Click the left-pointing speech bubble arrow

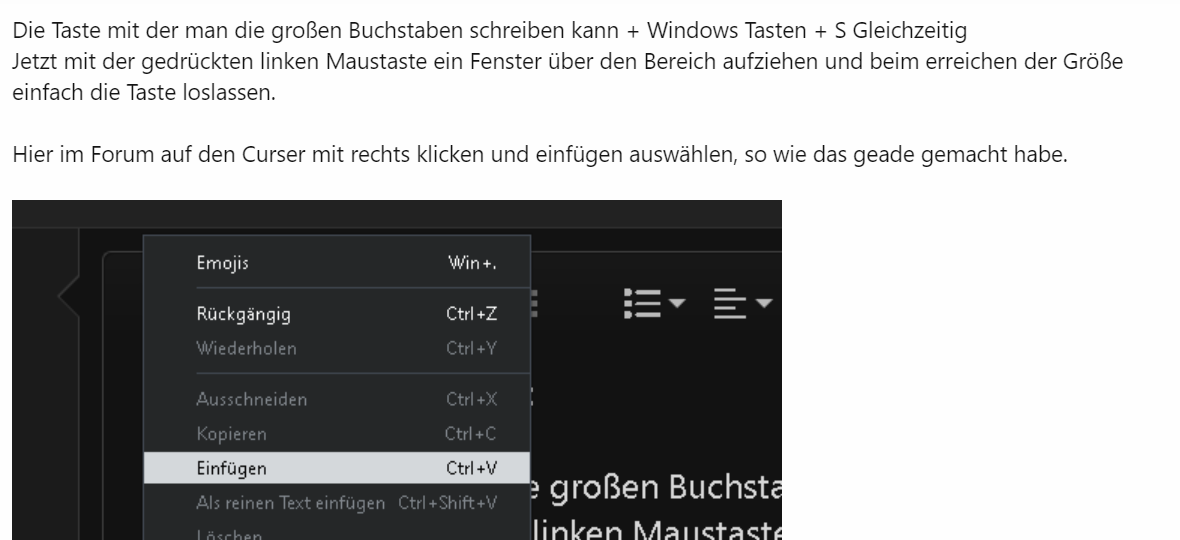pyautogui.click(x=68, y=296)
